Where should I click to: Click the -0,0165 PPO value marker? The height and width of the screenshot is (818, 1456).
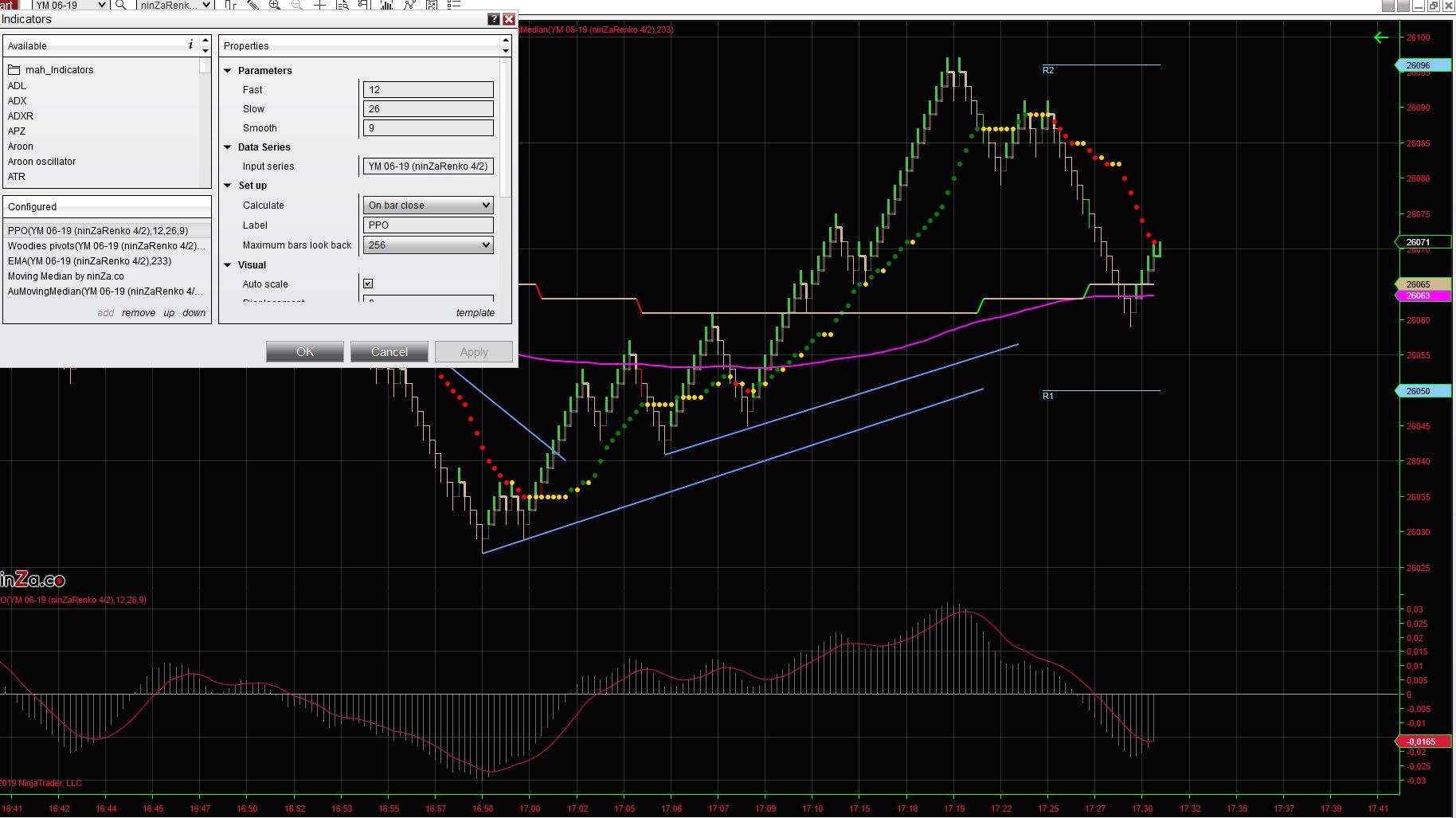[1425, 742]
